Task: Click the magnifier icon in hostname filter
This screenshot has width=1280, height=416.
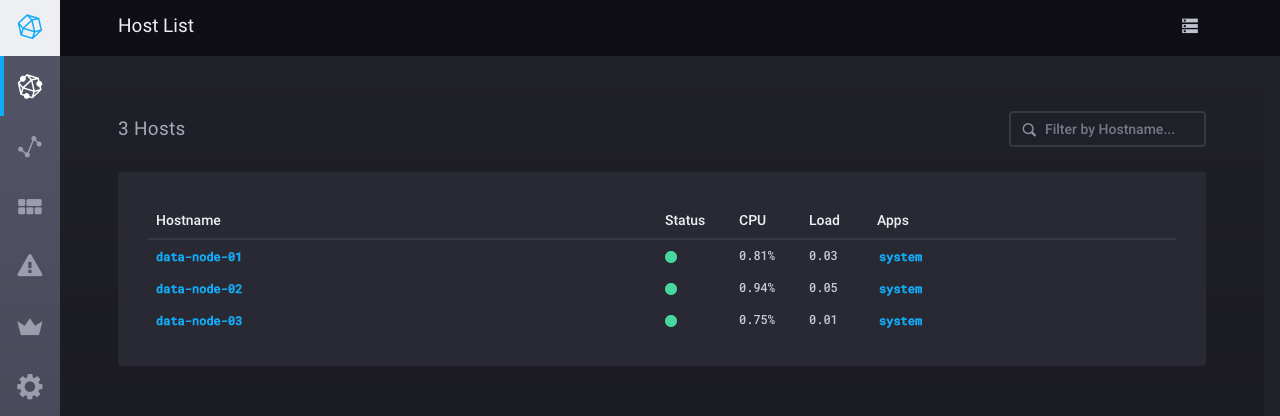Action: (x=1028, y=130)
